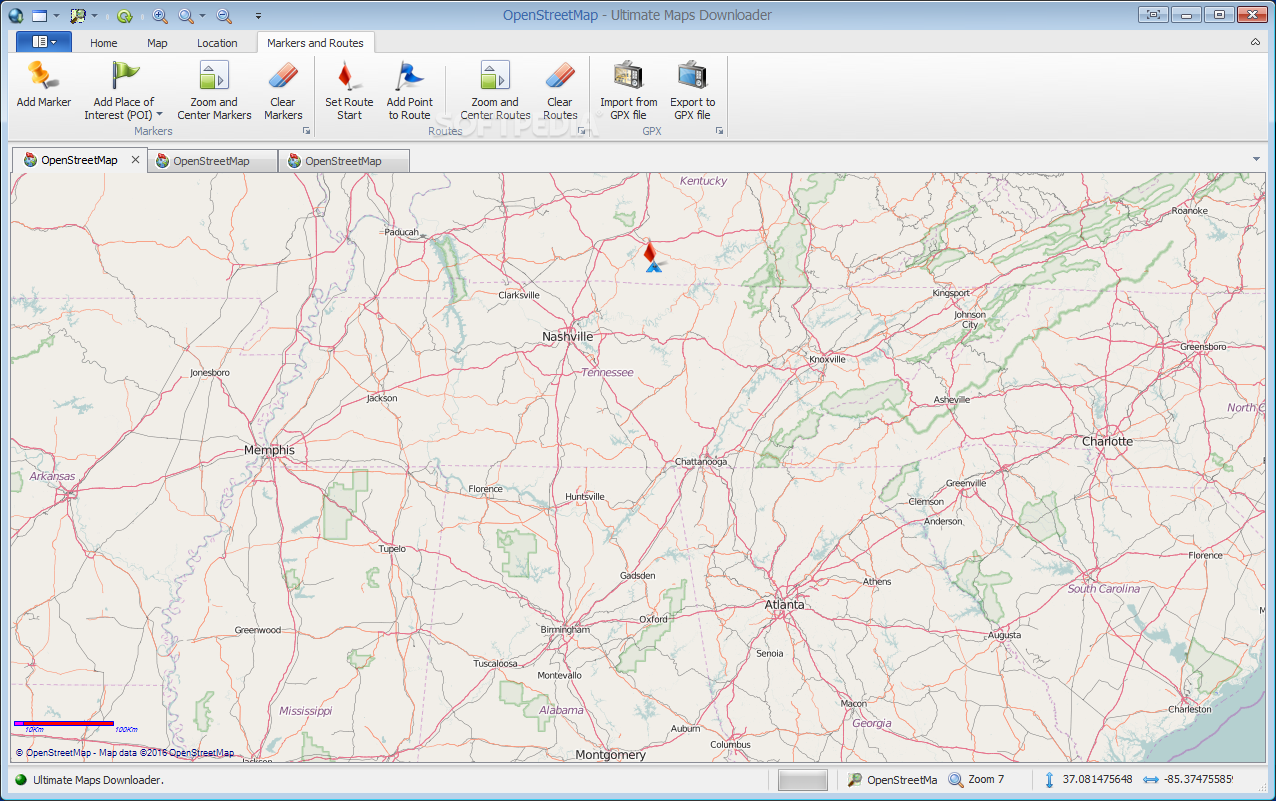The width and height of the screenshot is (1276, 801).
Task: Click the OpenStreetMap source icon in status bar
Action: click(x=855, y=780)
